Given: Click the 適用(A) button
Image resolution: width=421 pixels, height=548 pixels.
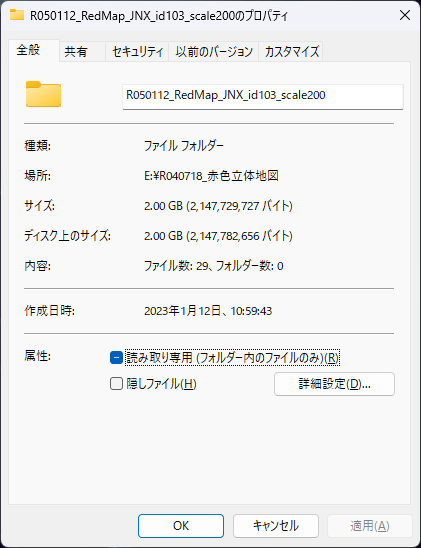Looking at the screenshot, I should coord(370,526).
